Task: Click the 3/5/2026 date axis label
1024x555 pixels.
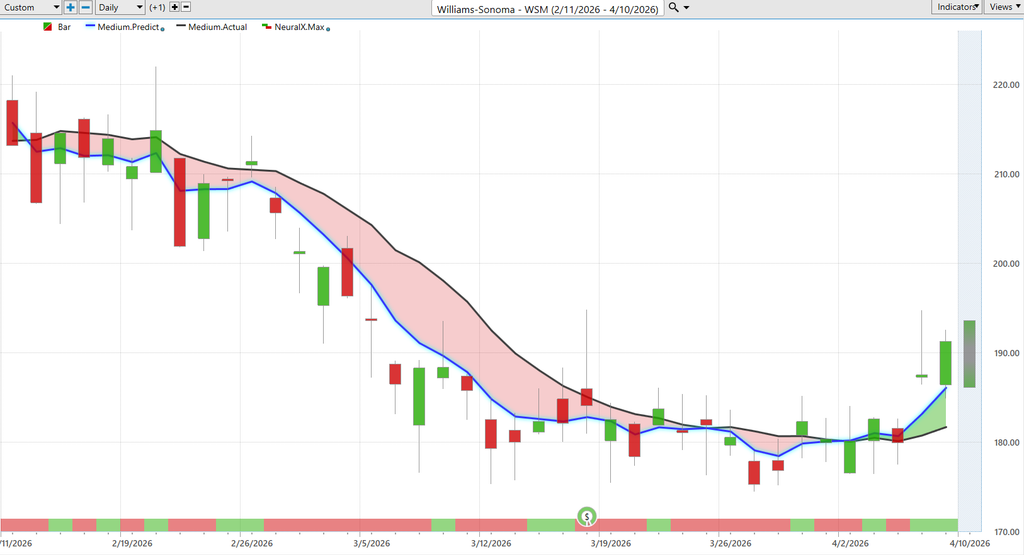Action: tap(372, 543)
